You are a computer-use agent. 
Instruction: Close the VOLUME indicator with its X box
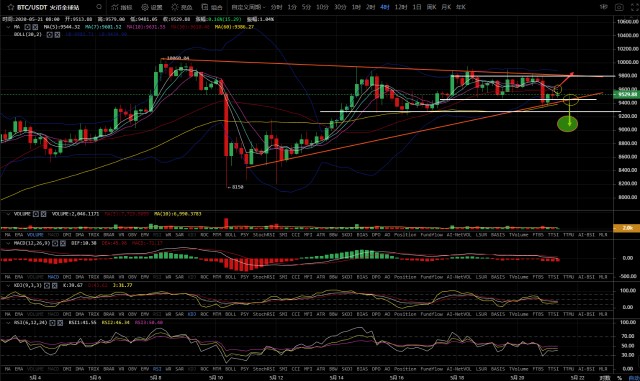(44, 214)
